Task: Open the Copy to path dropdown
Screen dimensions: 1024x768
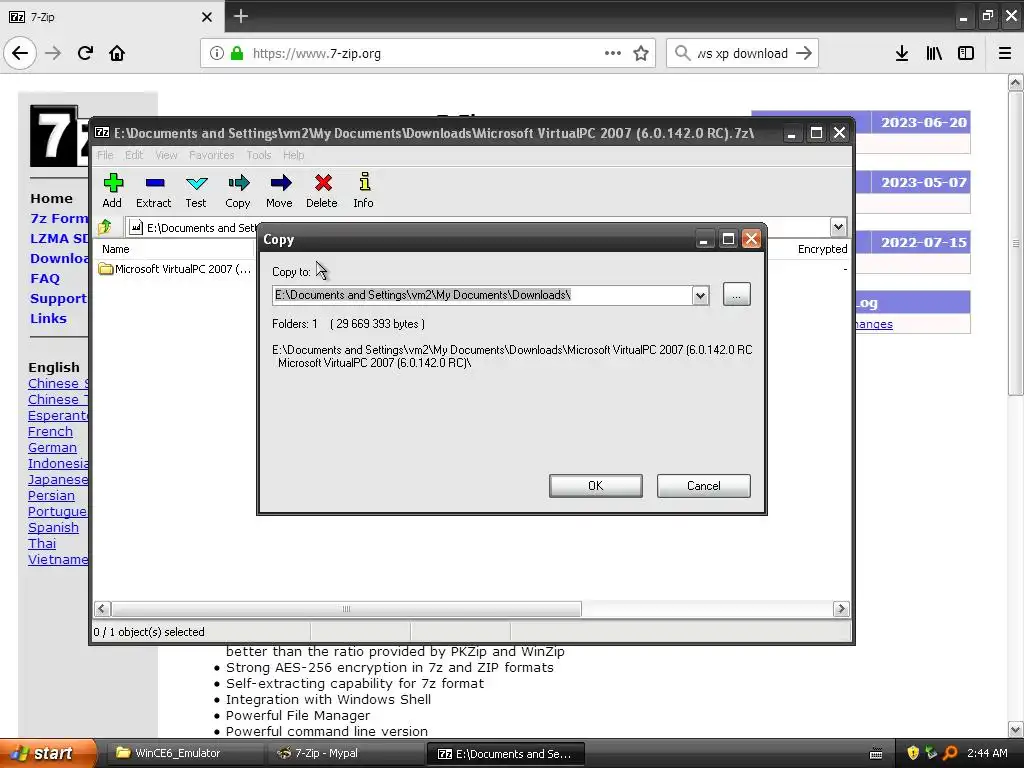Action: [700, 295]
